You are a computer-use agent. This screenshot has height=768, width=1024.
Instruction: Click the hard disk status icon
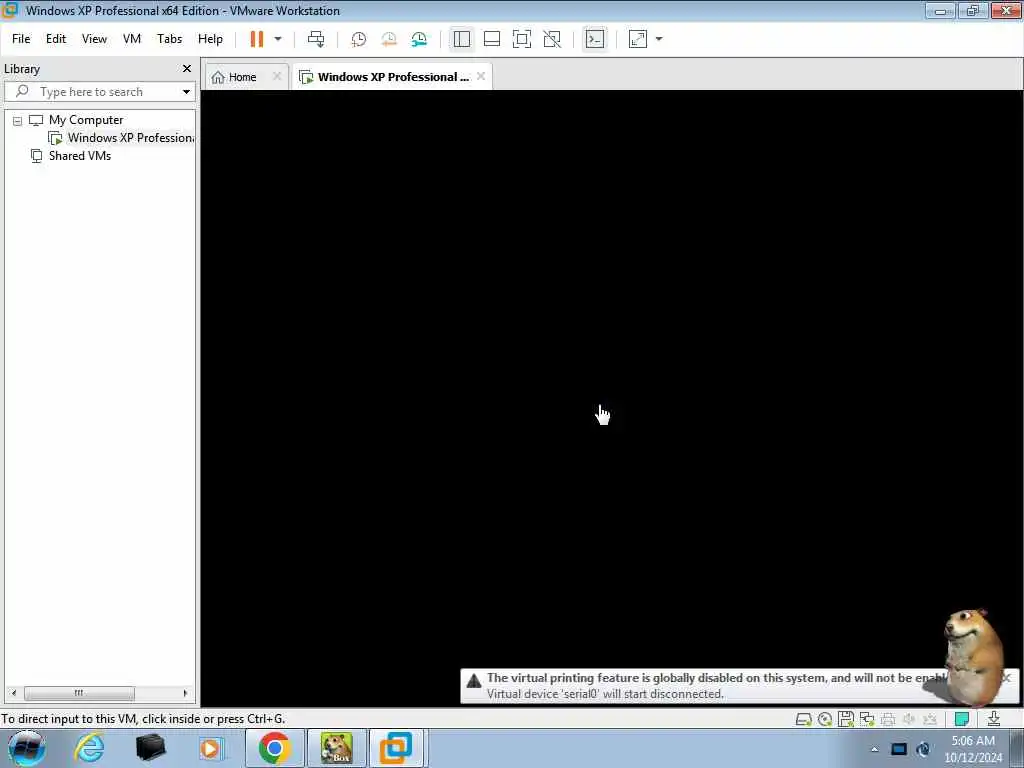[x=803, y=719]
